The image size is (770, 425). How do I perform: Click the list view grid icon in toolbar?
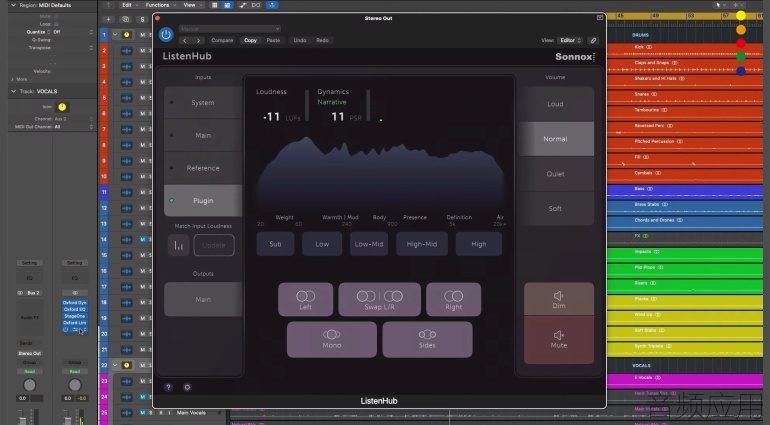215,5
